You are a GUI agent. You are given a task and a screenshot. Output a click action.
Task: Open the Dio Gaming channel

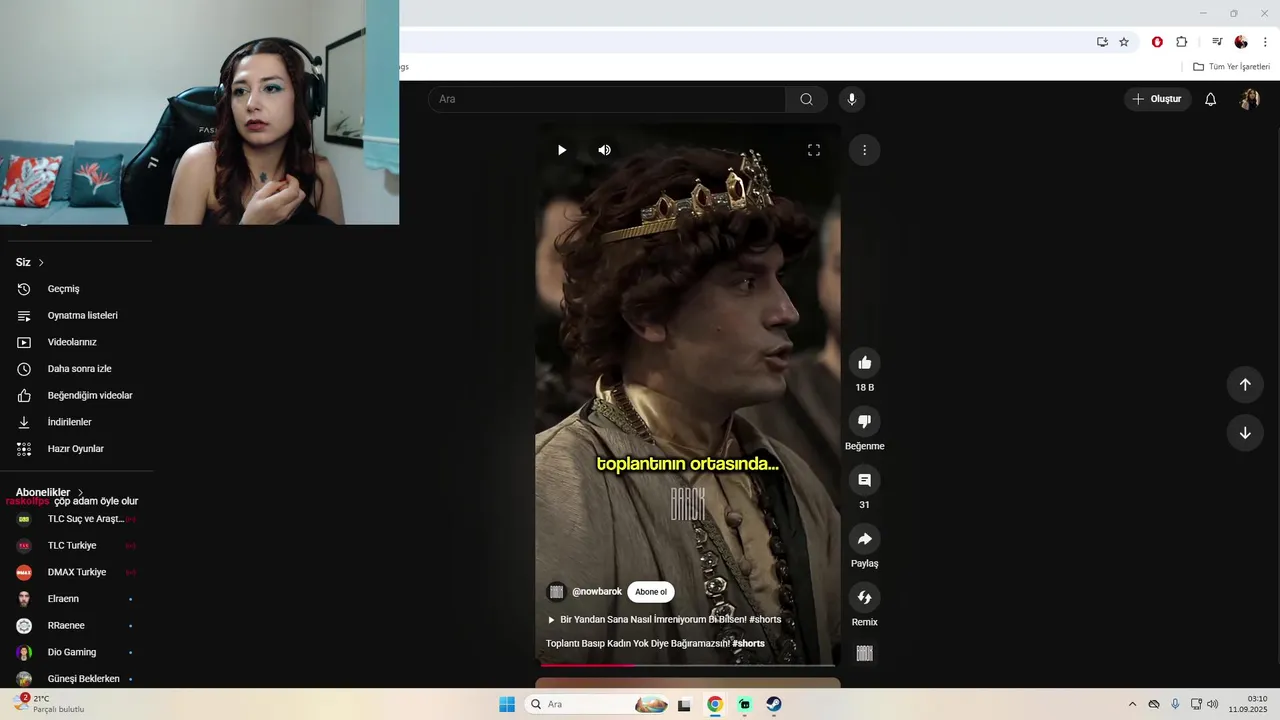[77, 652]
